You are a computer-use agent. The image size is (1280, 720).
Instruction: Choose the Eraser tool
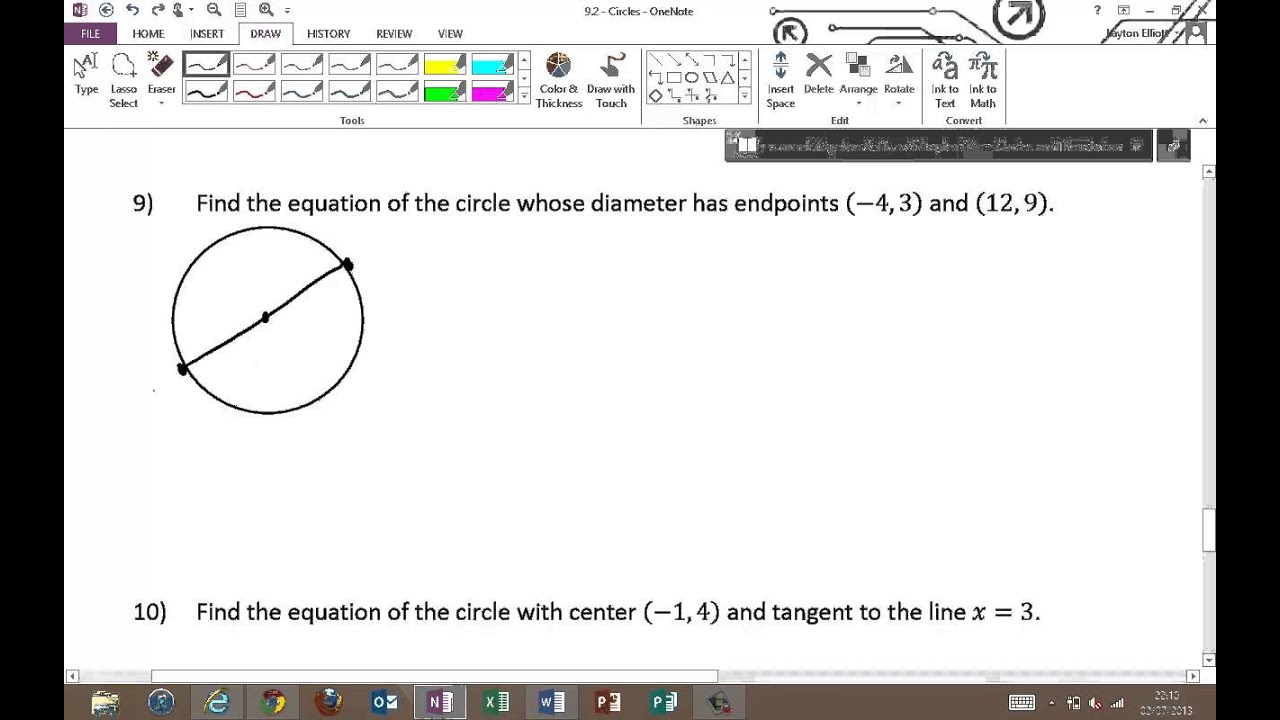point(161,74)
